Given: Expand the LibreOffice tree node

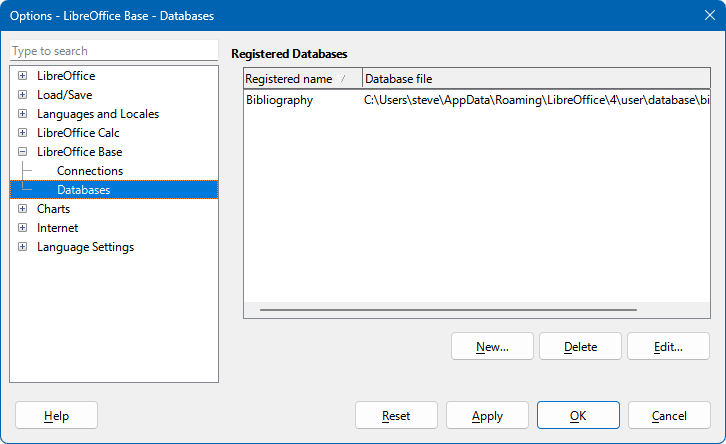Looking at the screenshot, I should click(22, 75).
